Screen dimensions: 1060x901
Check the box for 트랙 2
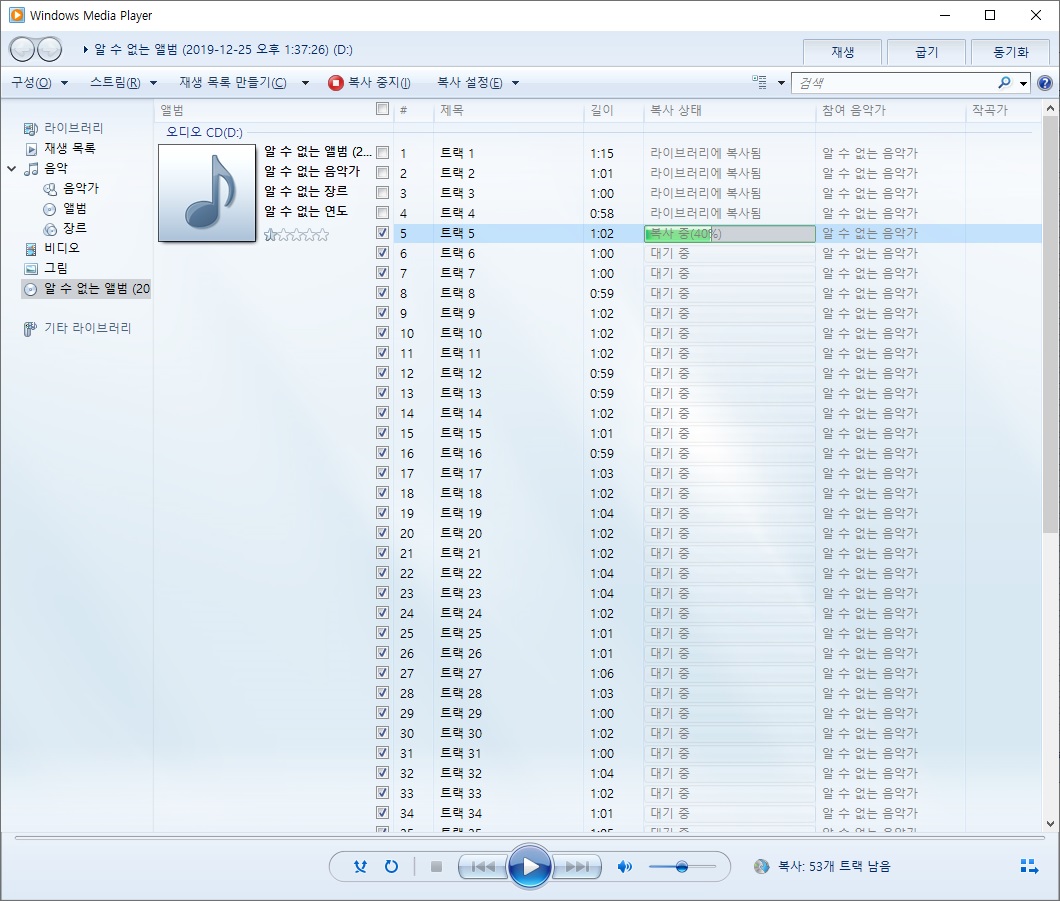pos(382,173)
